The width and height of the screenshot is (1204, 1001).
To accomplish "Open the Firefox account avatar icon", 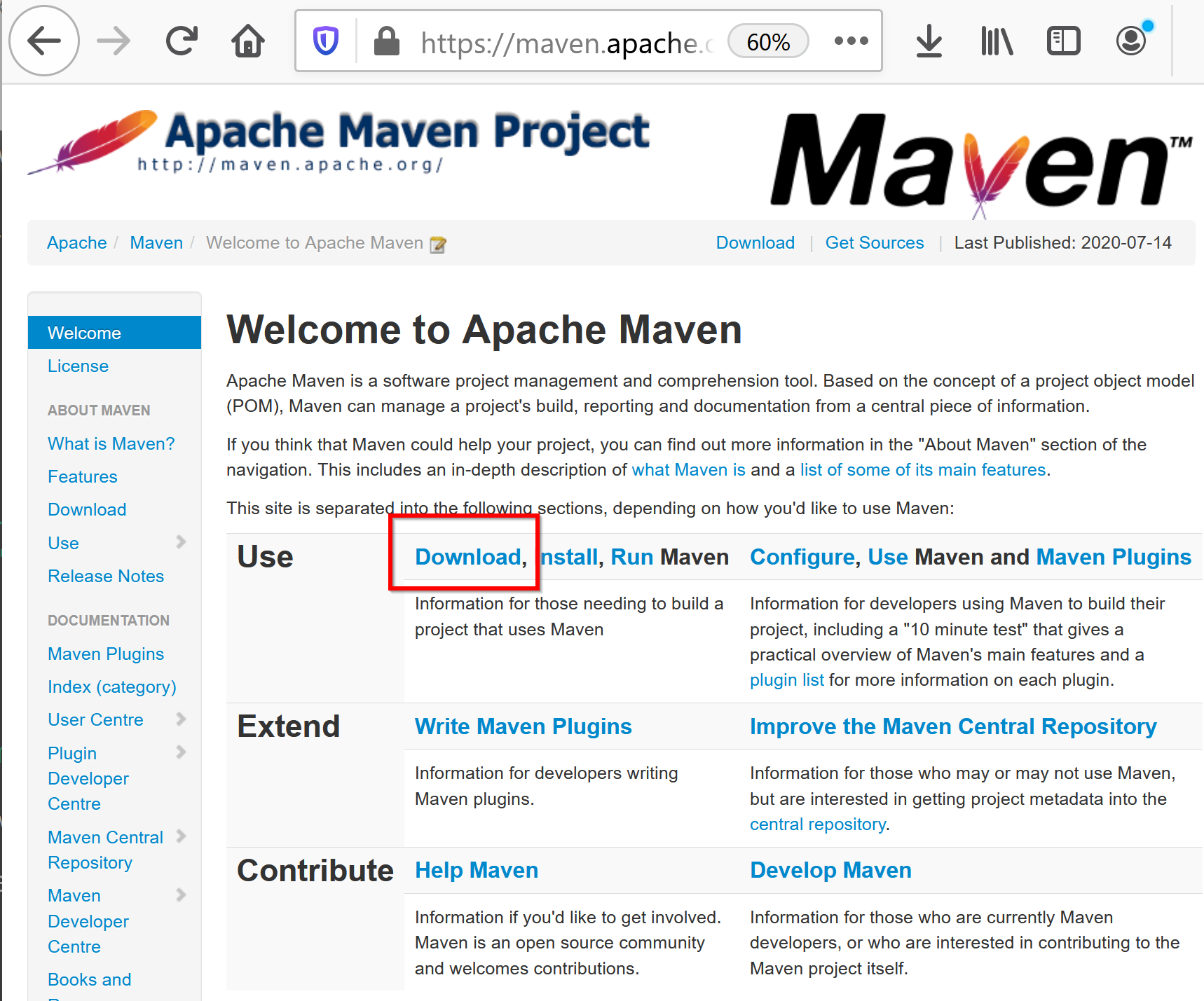I will tap(1132, 40).
